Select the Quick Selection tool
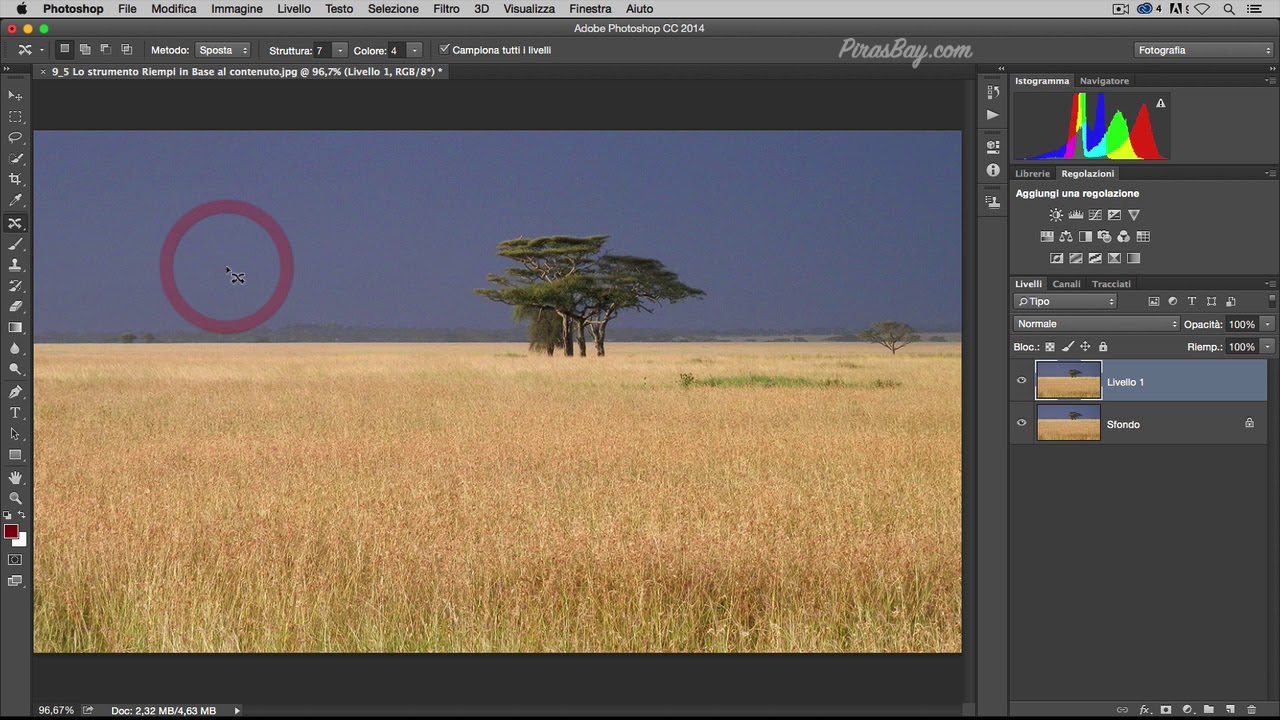Screen dimensions: 1280x720 [x=15, y=159]
